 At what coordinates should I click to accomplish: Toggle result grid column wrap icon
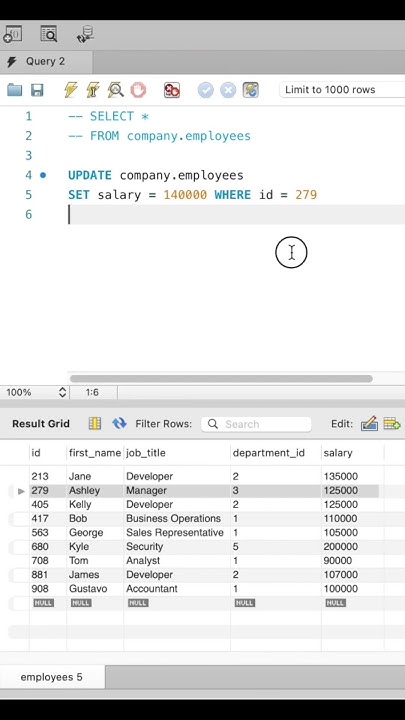pos(95,423)
